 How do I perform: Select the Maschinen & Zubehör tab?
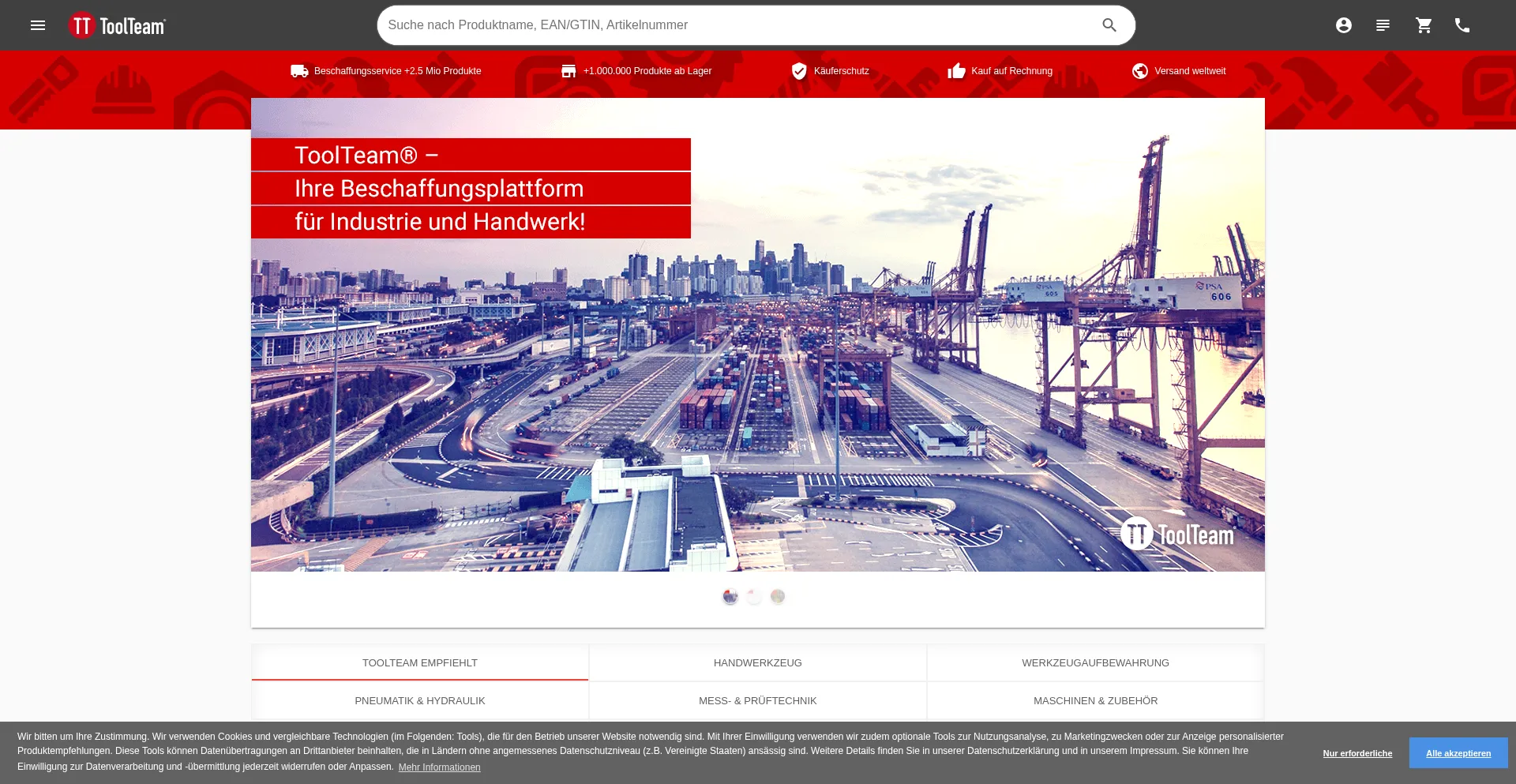[1095, 701]
